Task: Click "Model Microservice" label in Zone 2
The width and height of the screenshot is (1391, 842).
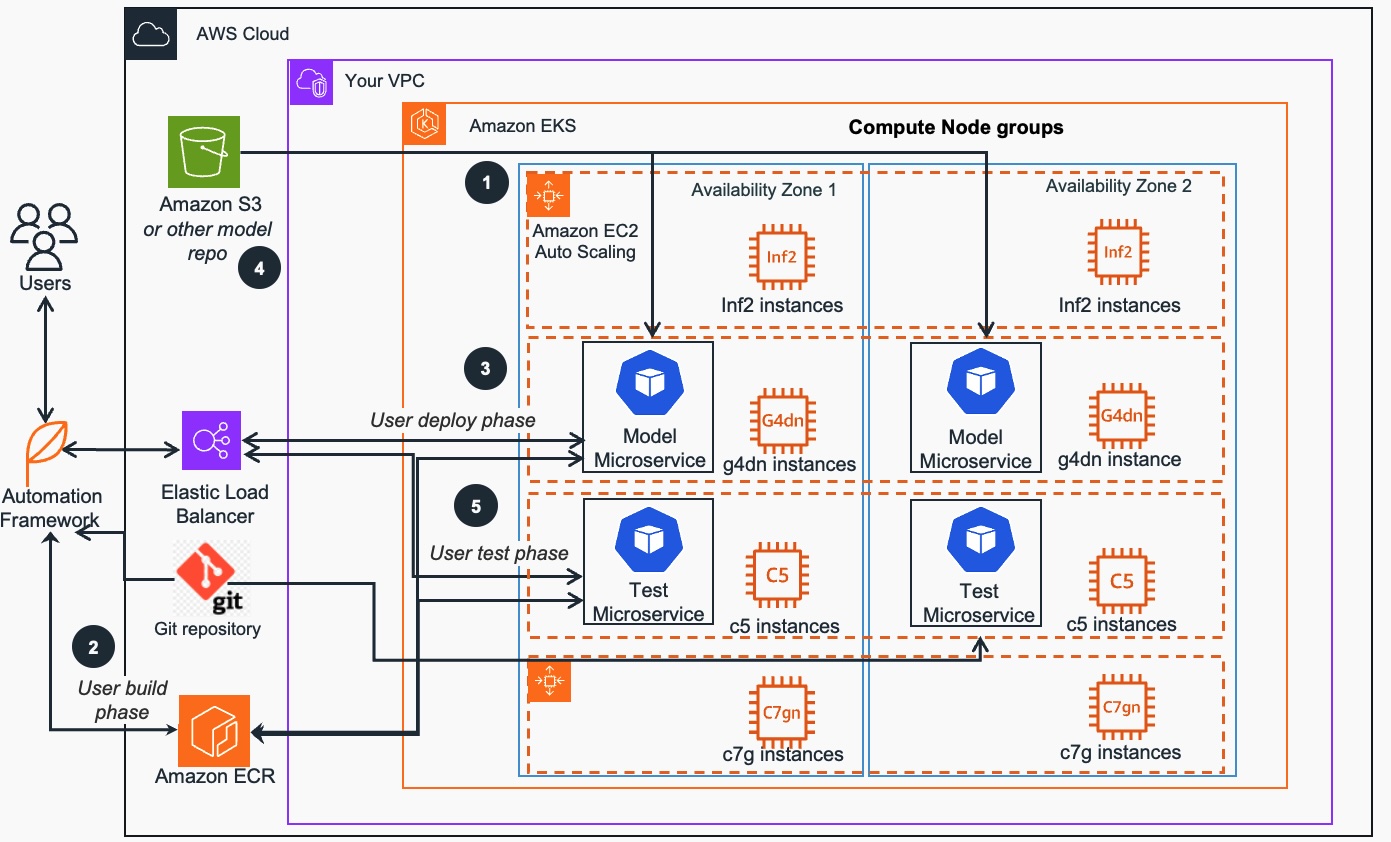Action: point(976,449)
